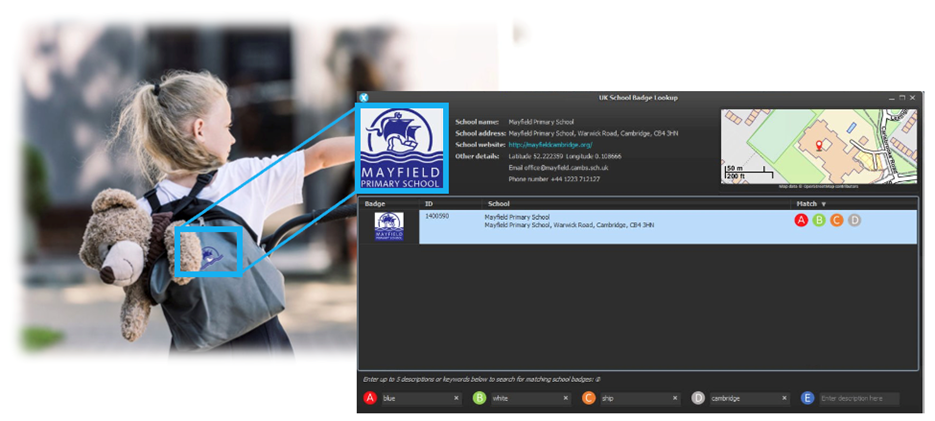Click the red location pin on the map

[x=819, y=145]
